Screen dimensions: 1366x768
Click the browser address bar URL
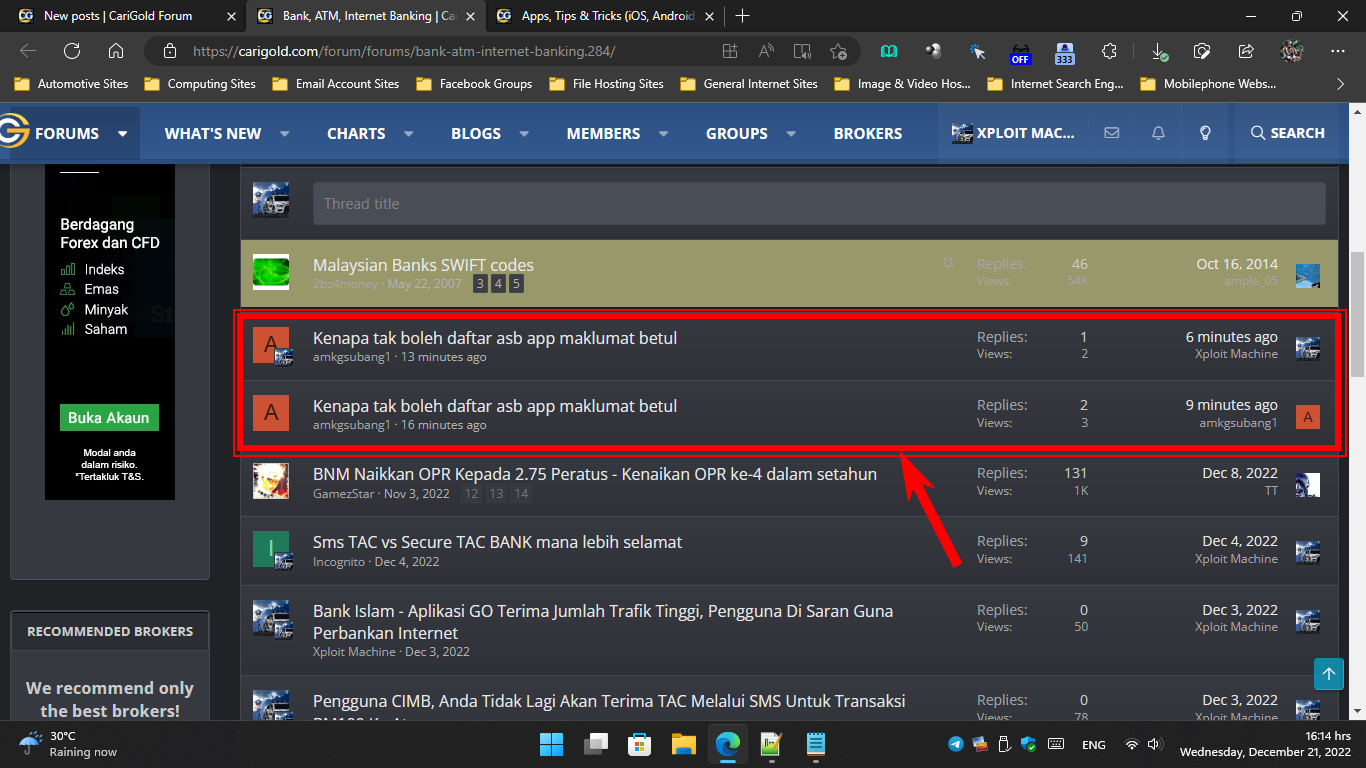coord(404,51)
